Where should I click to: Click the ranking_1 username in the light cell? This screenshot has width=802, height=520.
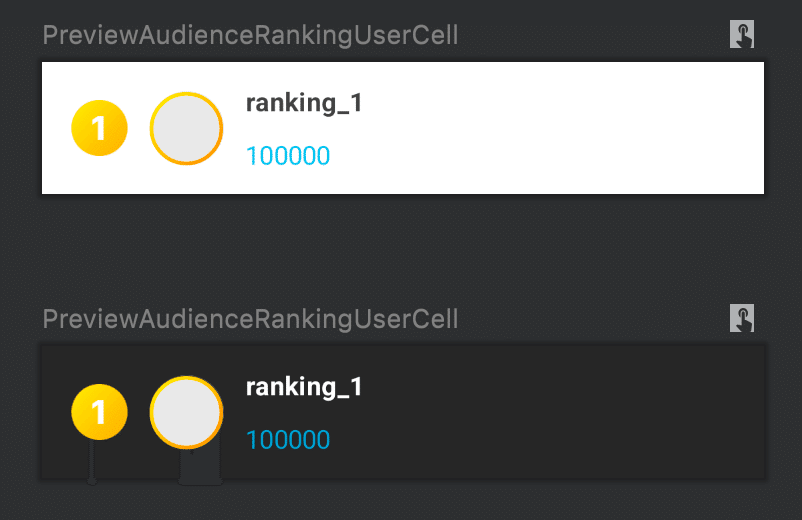pos(304,103)
